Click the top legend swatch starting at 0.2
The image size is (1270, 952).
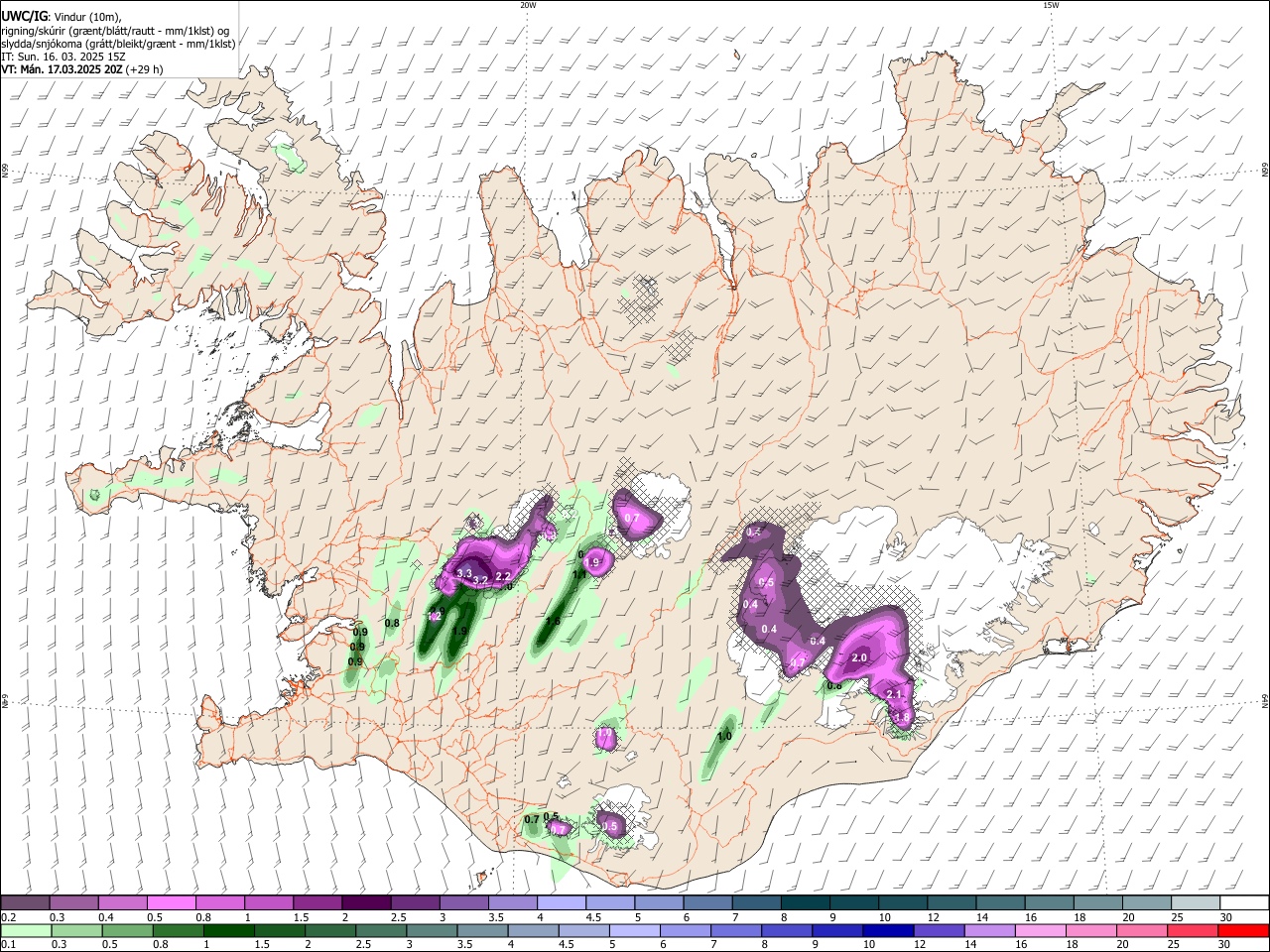click(x=25, y=902)
